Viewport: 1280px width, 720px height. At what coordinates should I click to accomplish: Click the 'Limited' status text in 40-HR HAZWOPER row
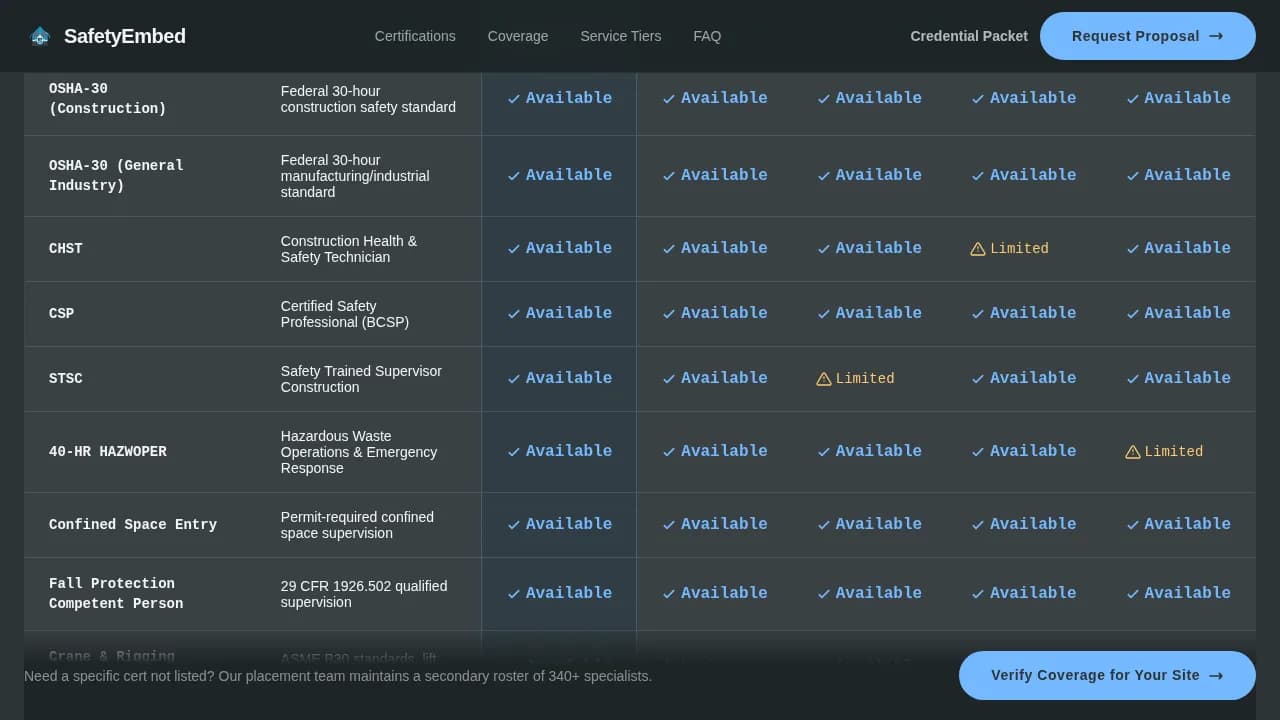[1174, 452]
